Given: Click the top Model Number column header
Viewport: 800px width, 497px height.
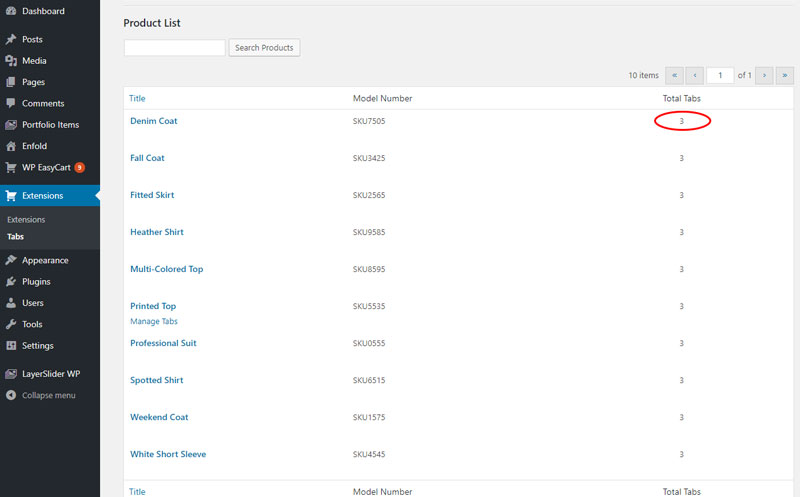Looking at the screenshot, I should 383,98.
